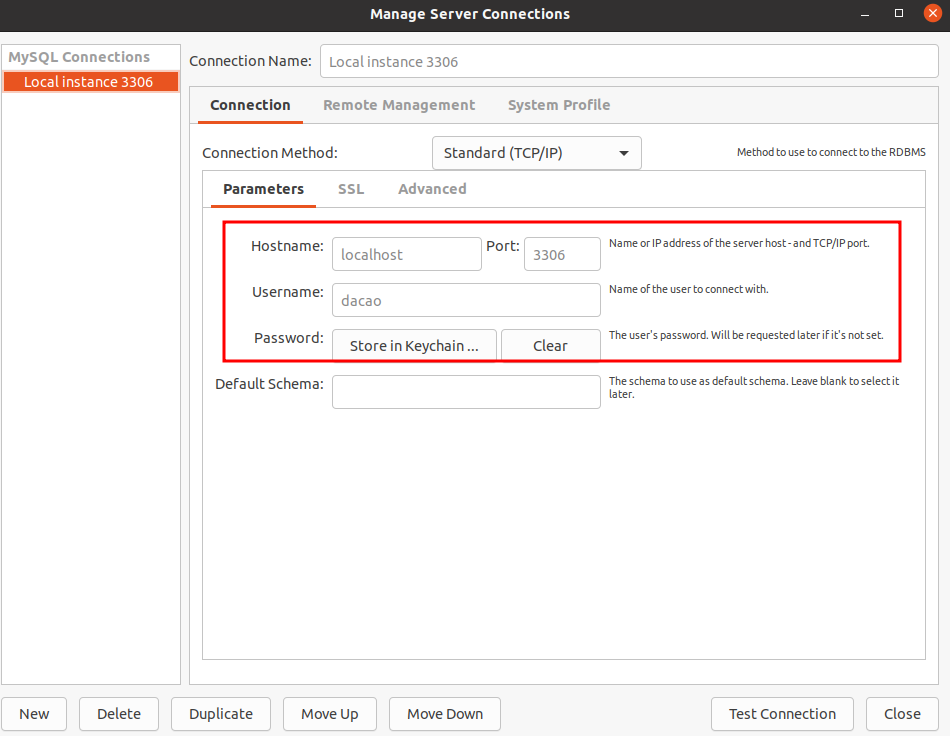
Task: Clear the stored password
Action: tap(551, 346)
